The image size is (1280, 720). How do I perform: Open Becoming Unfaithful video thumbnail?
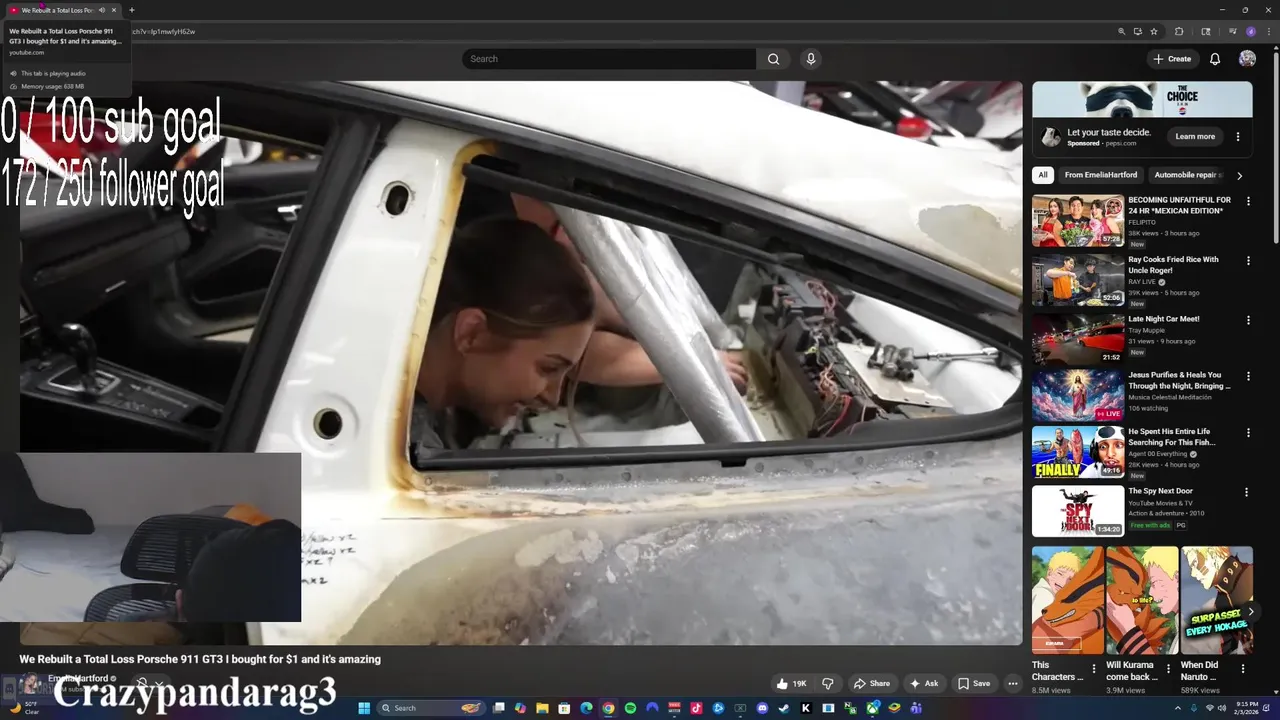[1078, 220]
